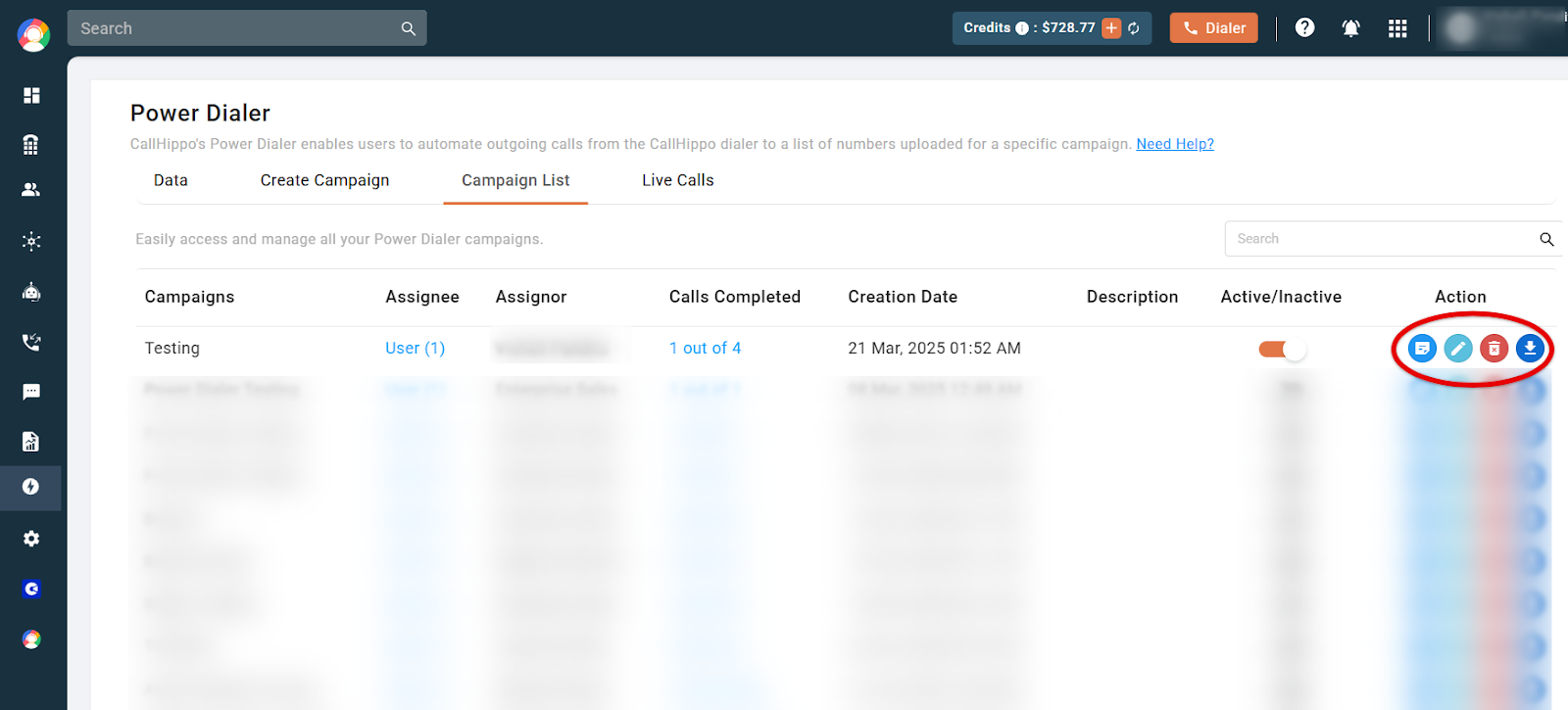
Task: Open the integrations hub icon in sidebar
Action: pyautogui.click(x=31, y=241)
